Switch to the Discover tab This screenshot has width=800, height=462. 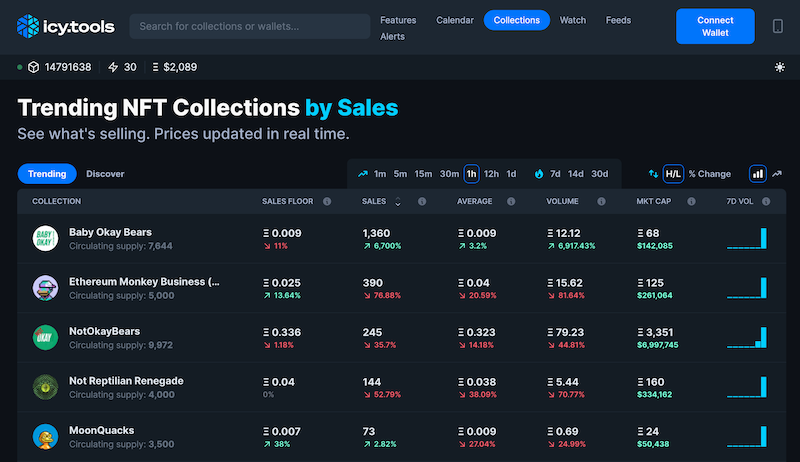105,173
